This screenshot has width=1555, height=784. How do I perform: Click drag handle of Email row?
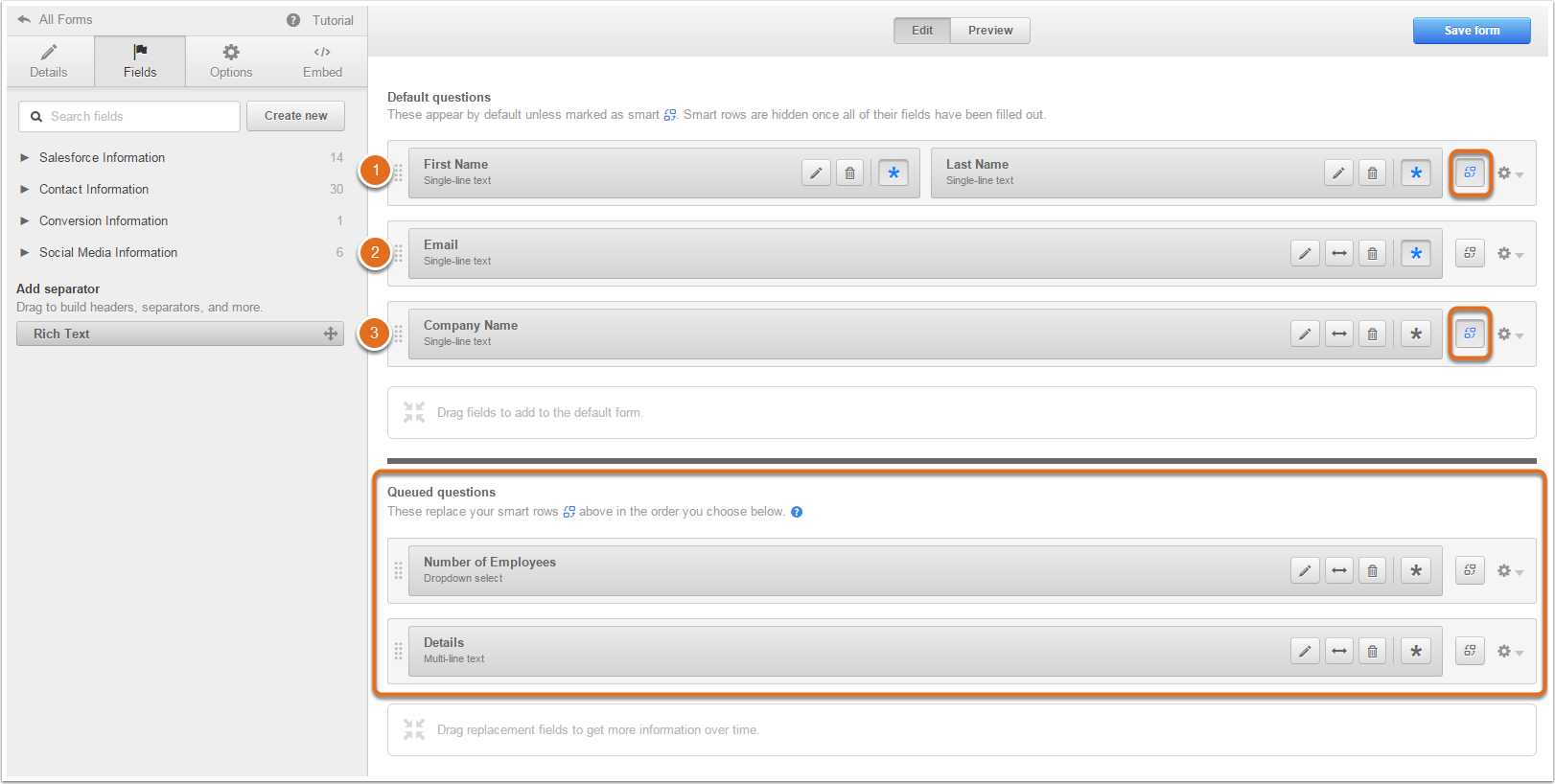(x=398, y=254)
